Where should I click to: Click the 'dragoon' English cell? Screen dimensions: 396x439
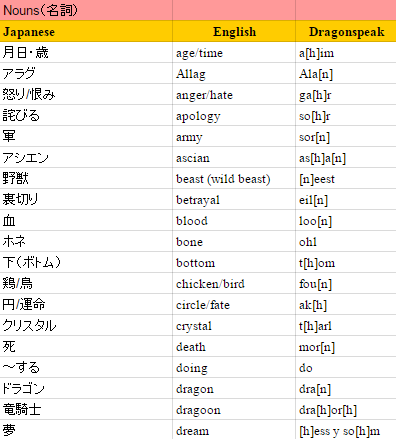click(x=234, y=409)
